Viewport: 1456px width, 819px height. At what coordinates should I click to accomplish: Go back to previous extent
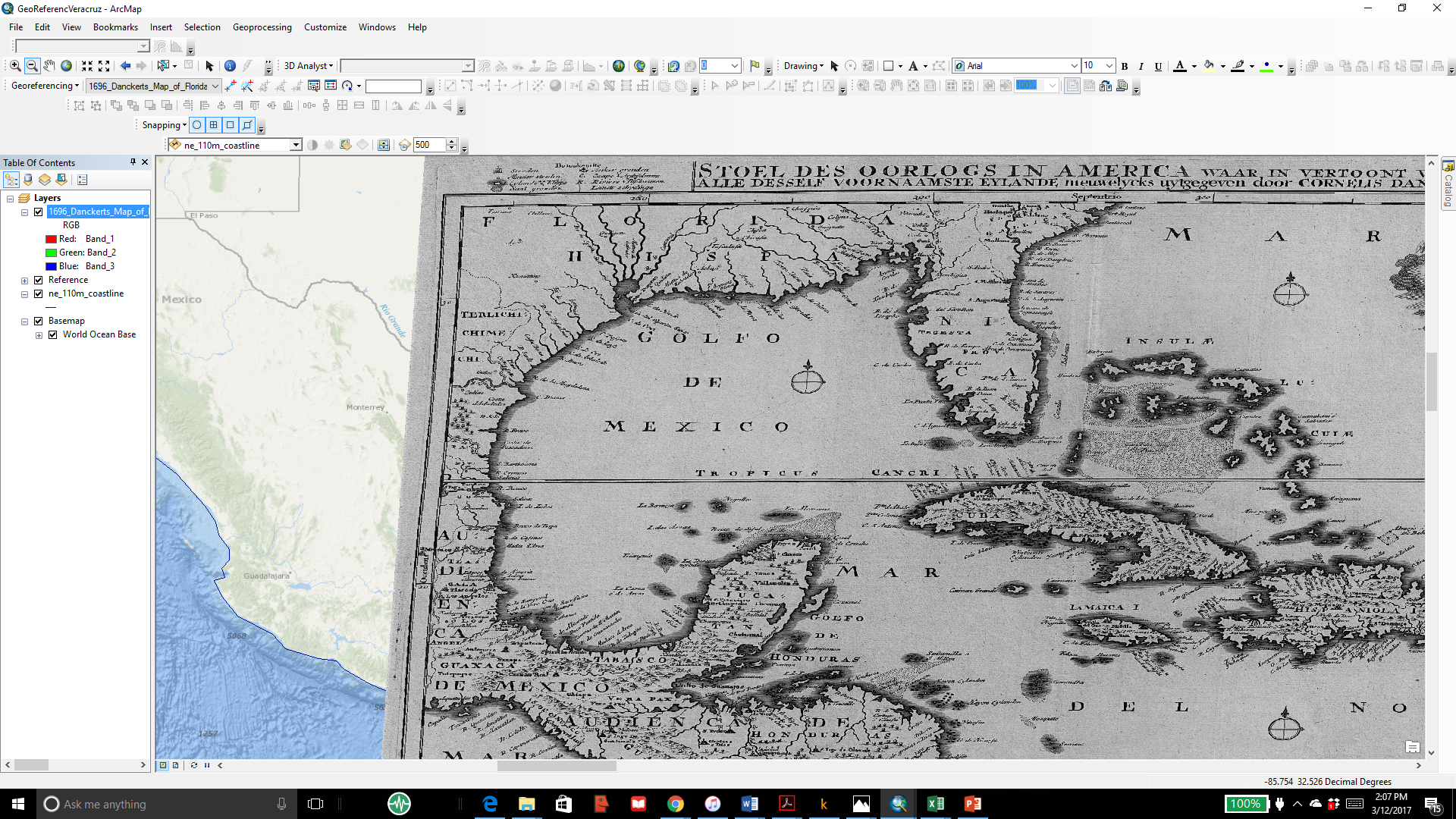125,66
